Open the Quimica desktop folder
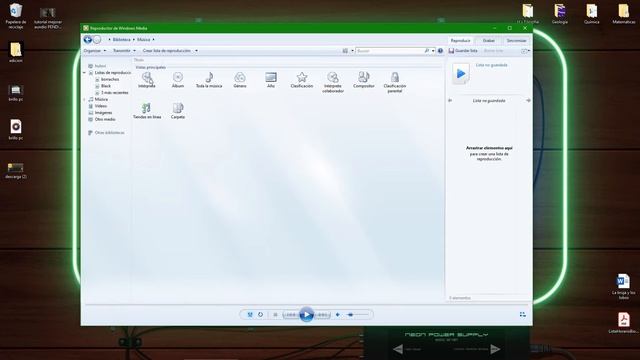This screenshot has width=640, height=360. click(591, 13)
